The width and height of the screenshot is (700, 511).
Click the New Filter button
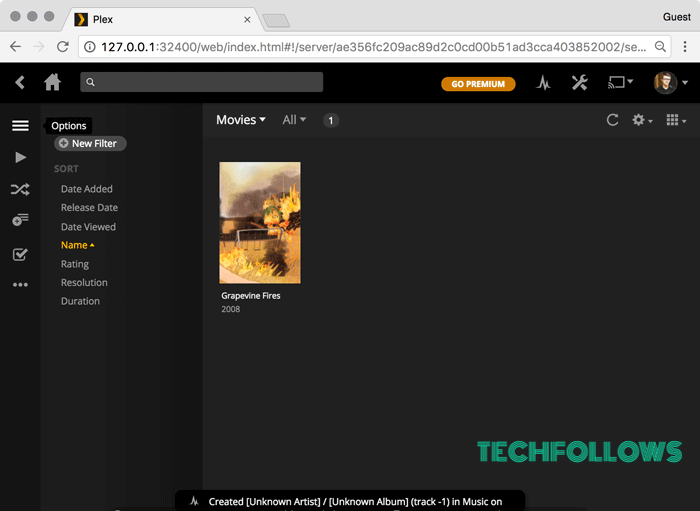(x=90, y=144)
